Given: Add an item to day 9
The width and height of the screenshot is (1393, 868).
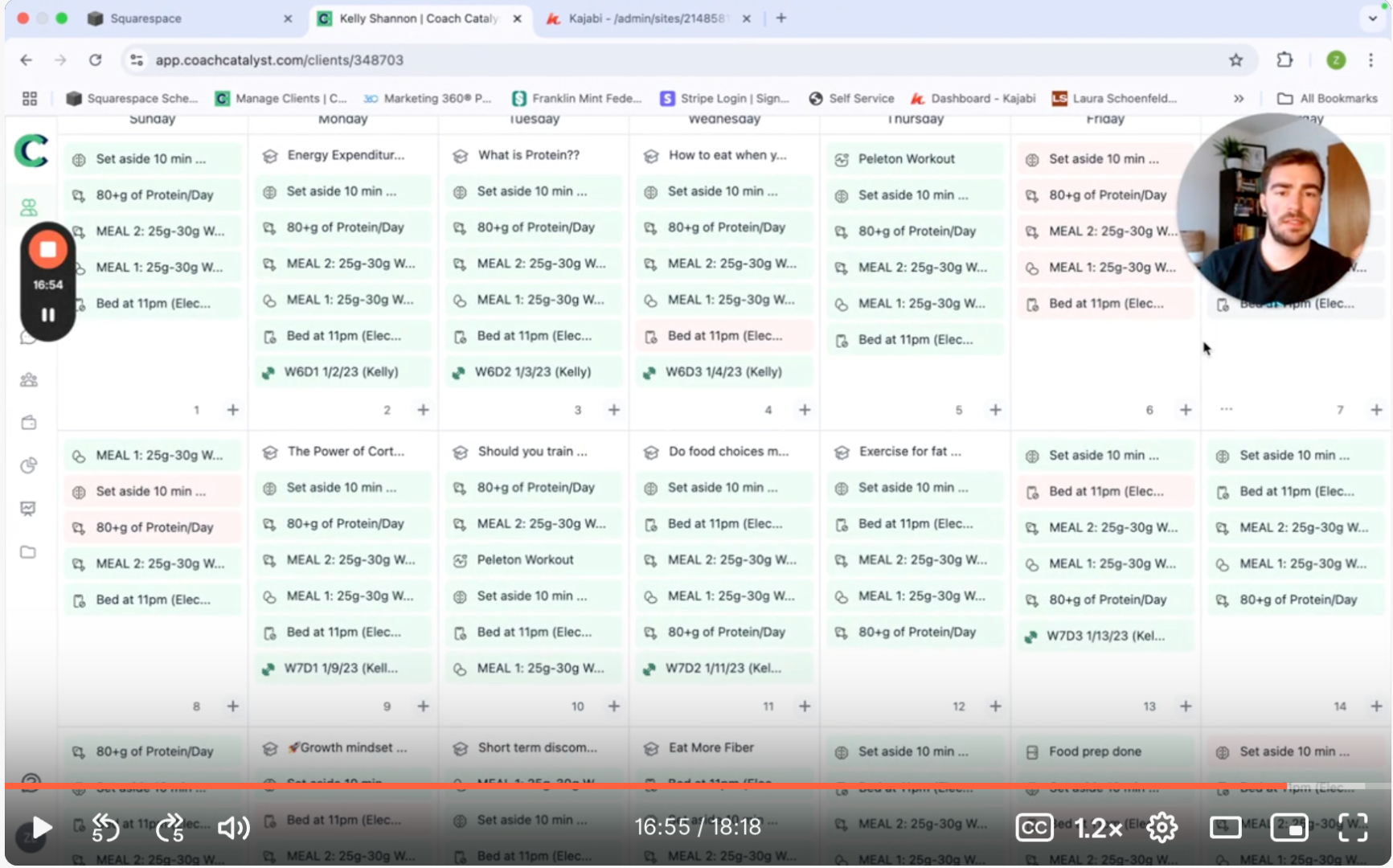Looking at the screenshot, I should coord(424,706).
